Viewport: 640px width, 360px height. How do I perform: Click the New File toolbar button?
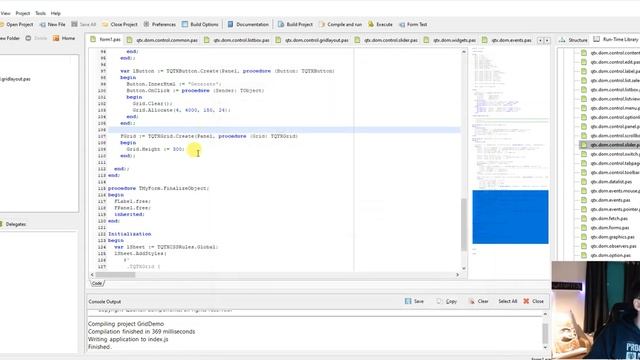tap(52, 24)
